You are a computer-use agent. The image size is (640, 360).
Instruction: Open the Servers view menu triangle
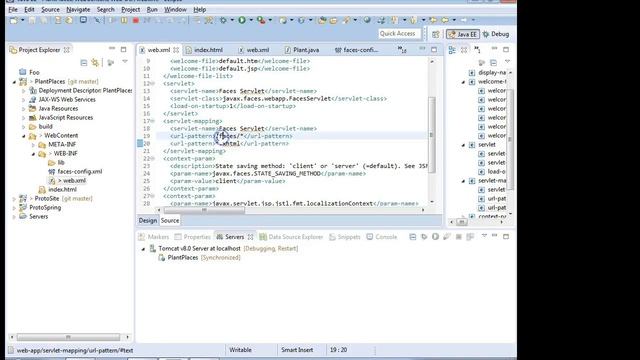[484, 236]
